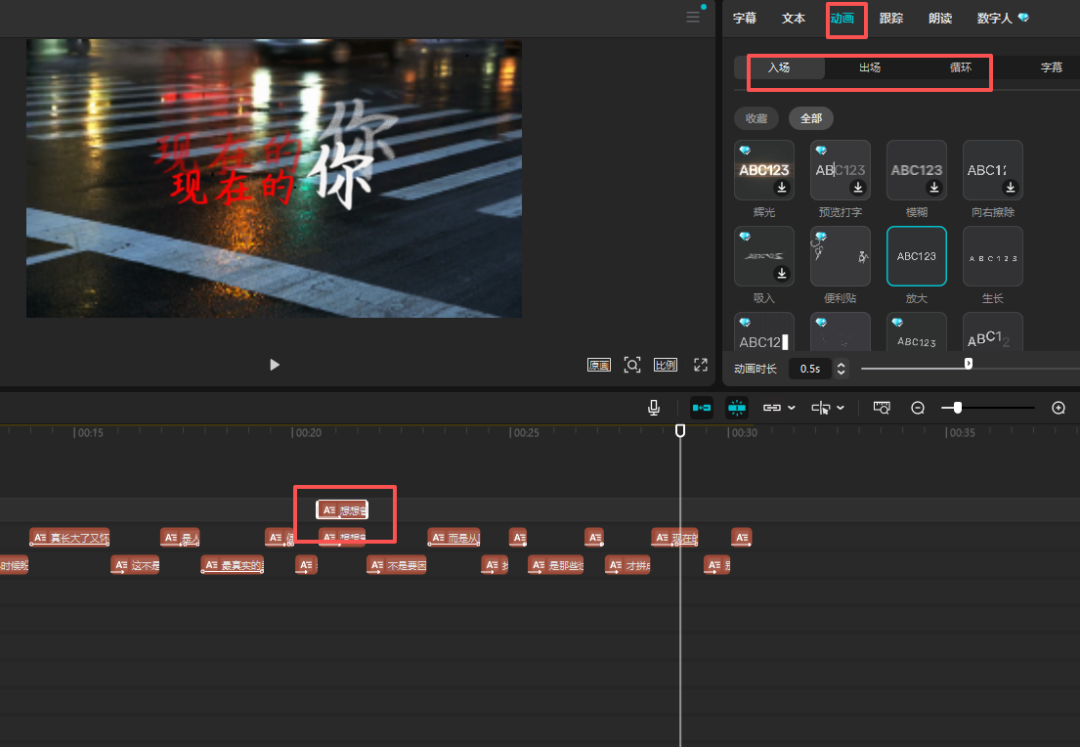1080x747 pixels.
Task: Click the focus frame icon below the preview
Action: pyautogui.click(x=632, y=365)
